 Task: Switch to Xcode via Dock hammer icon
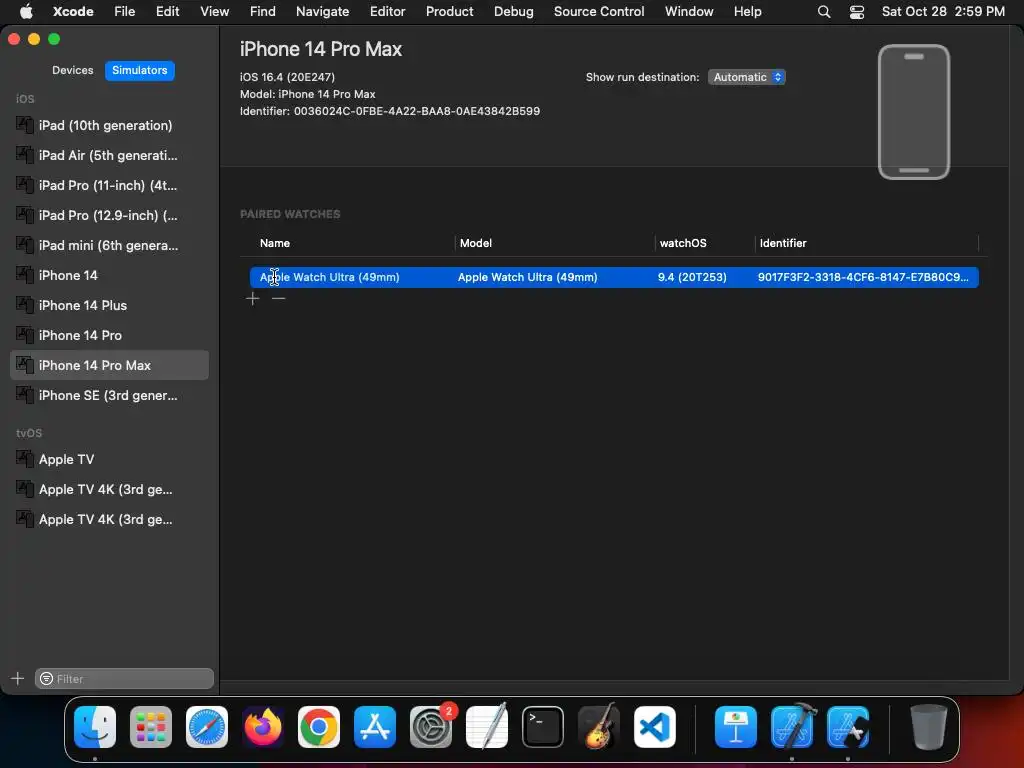792,727
